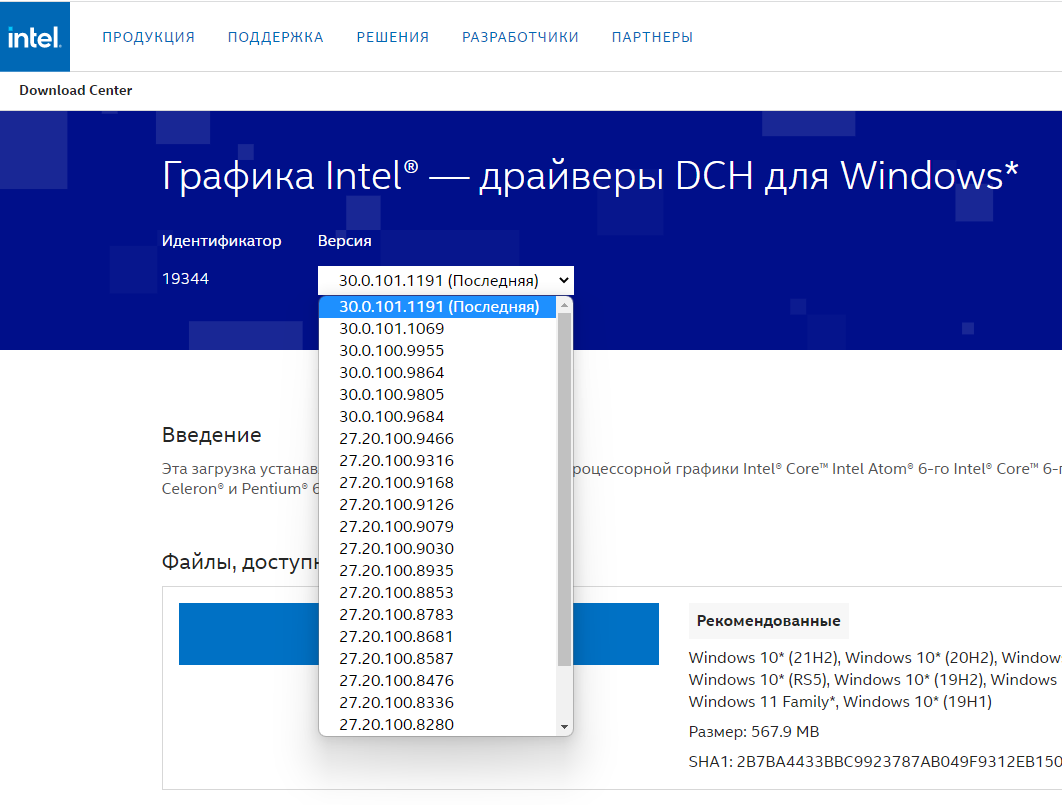Choose version 30.0.101.1069 from list
Screen dimensions: 1062x805
click(392, 329)
